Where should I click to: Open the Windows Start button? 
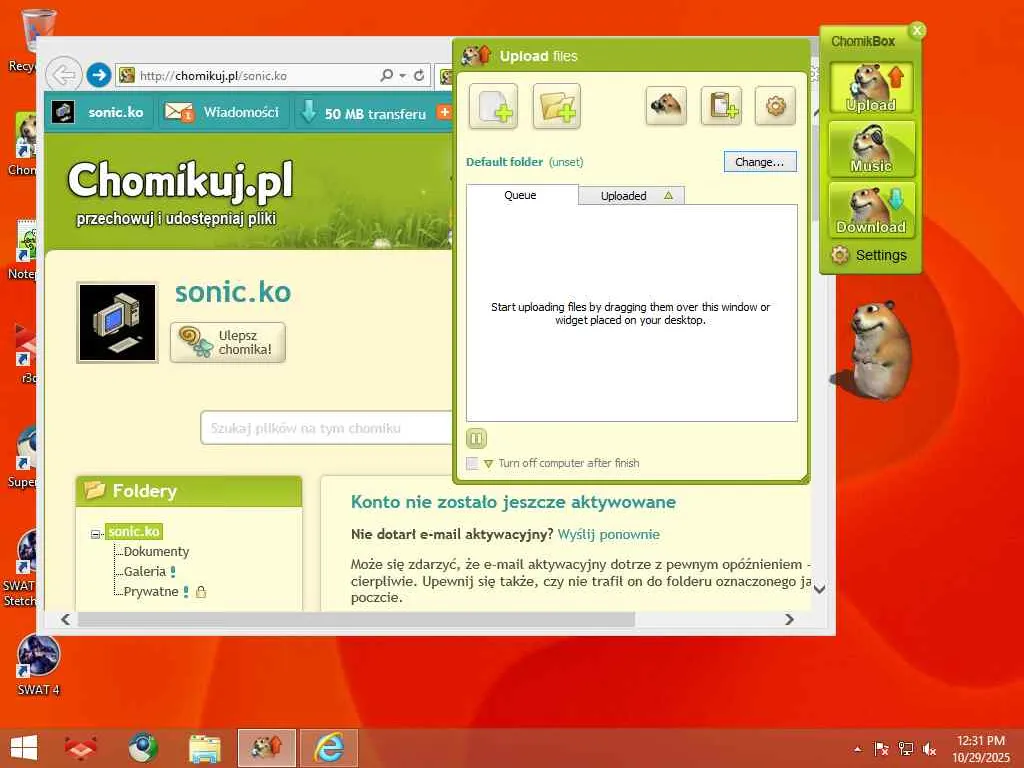click(x=24, y=748)
